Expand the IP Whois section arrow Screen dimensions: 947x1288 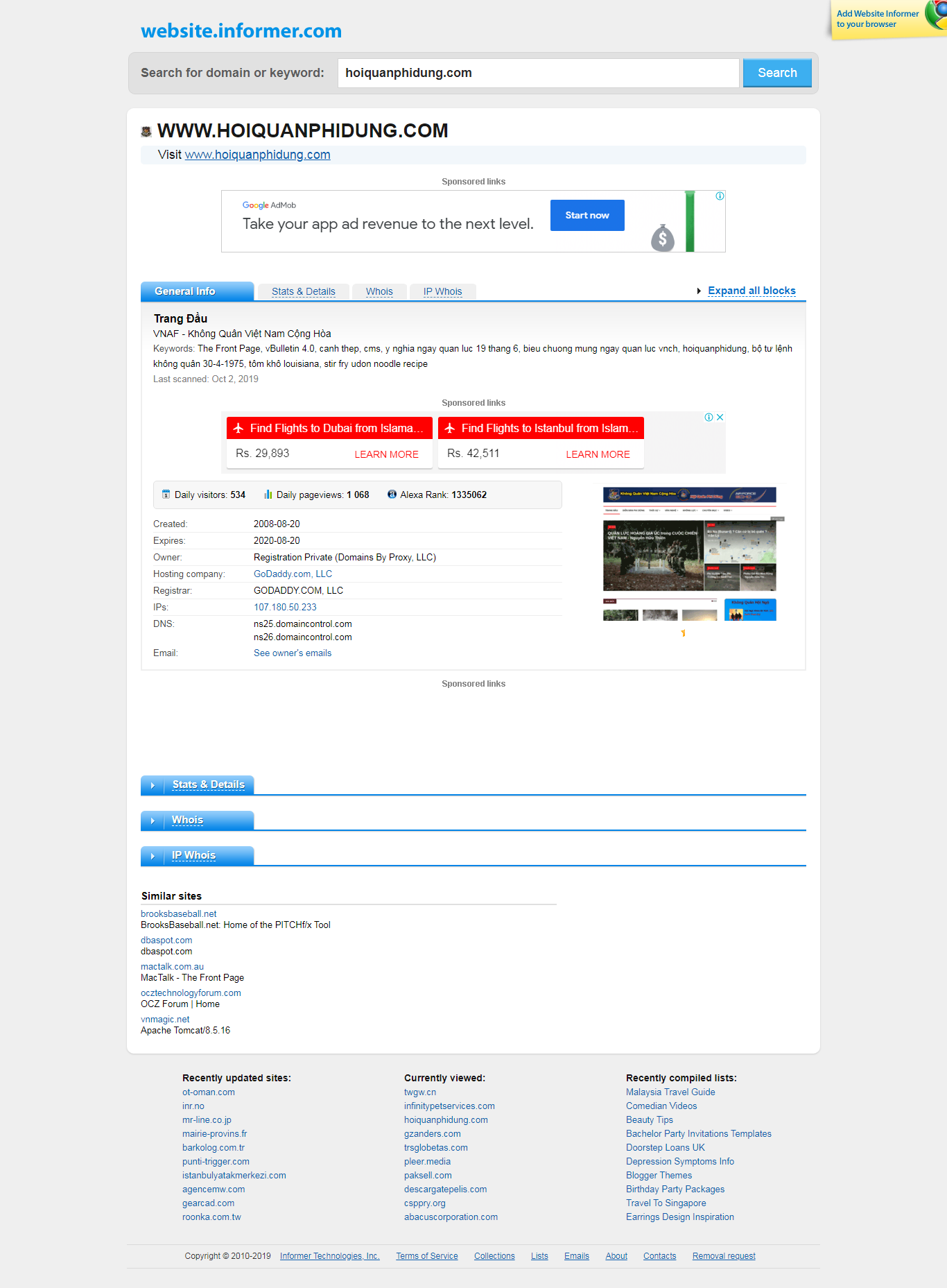[x=153, y=856]
